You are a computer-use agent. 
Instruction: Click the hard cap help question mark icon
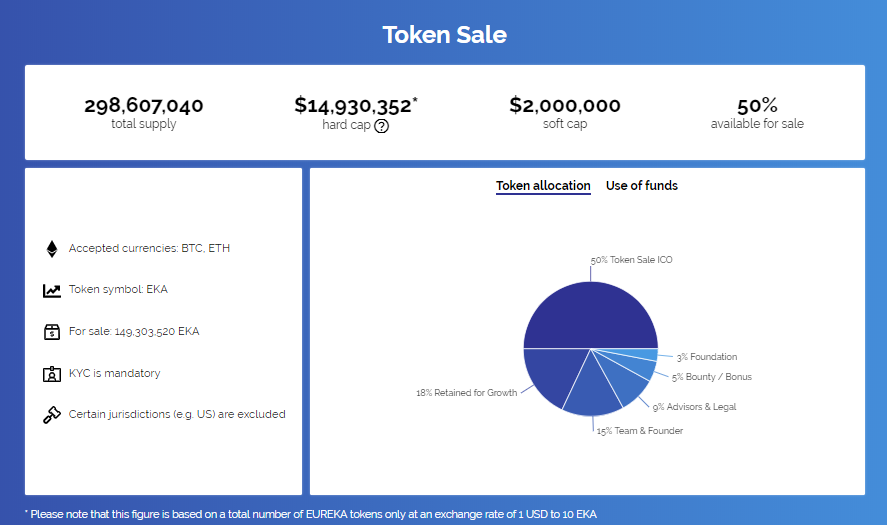click(381, 126)
